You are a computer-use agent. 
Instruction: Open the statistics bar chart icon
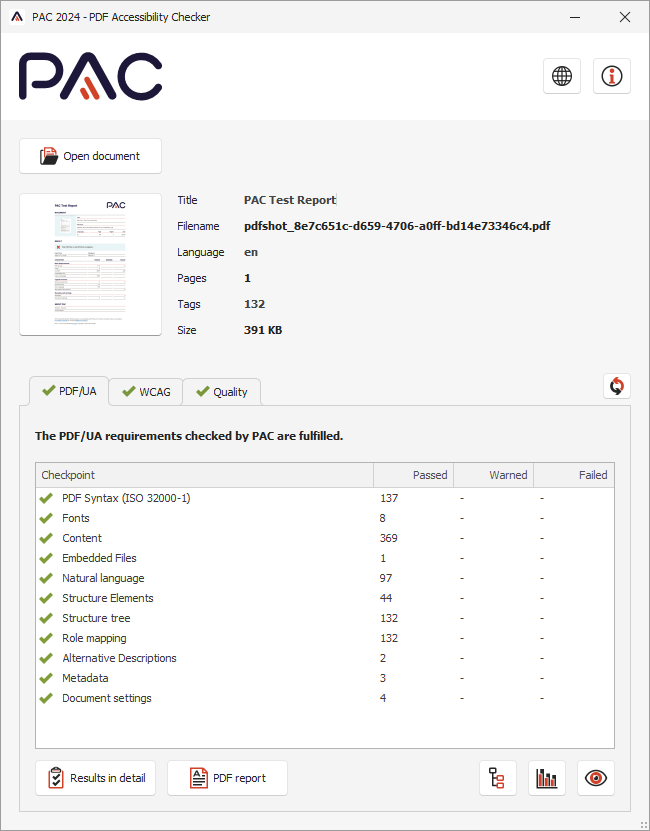point(547,778)
